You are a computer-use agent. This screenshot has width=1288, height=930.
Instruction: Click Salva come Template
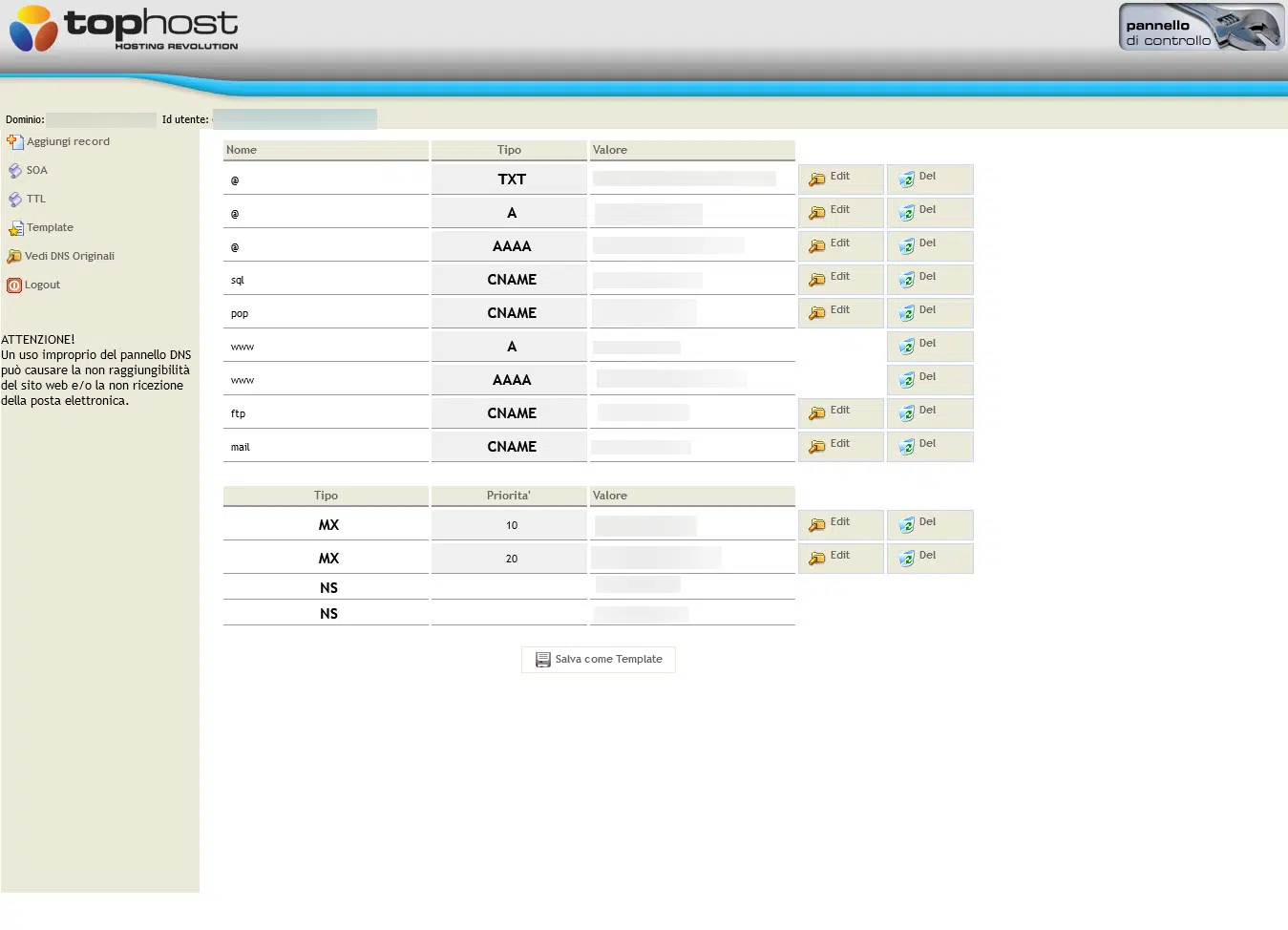pyautogui.click(x=598, y=659)
